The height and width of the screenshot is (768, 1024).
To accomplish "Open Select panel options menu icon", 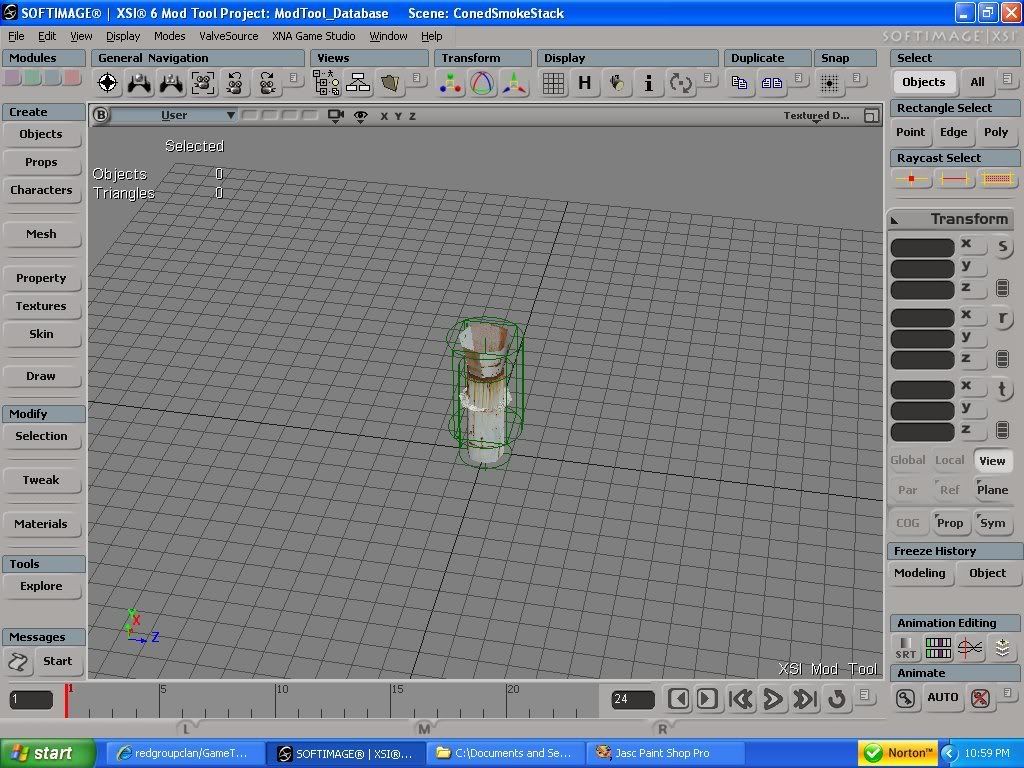I will pyautogui.click(x=1006, y=78).
